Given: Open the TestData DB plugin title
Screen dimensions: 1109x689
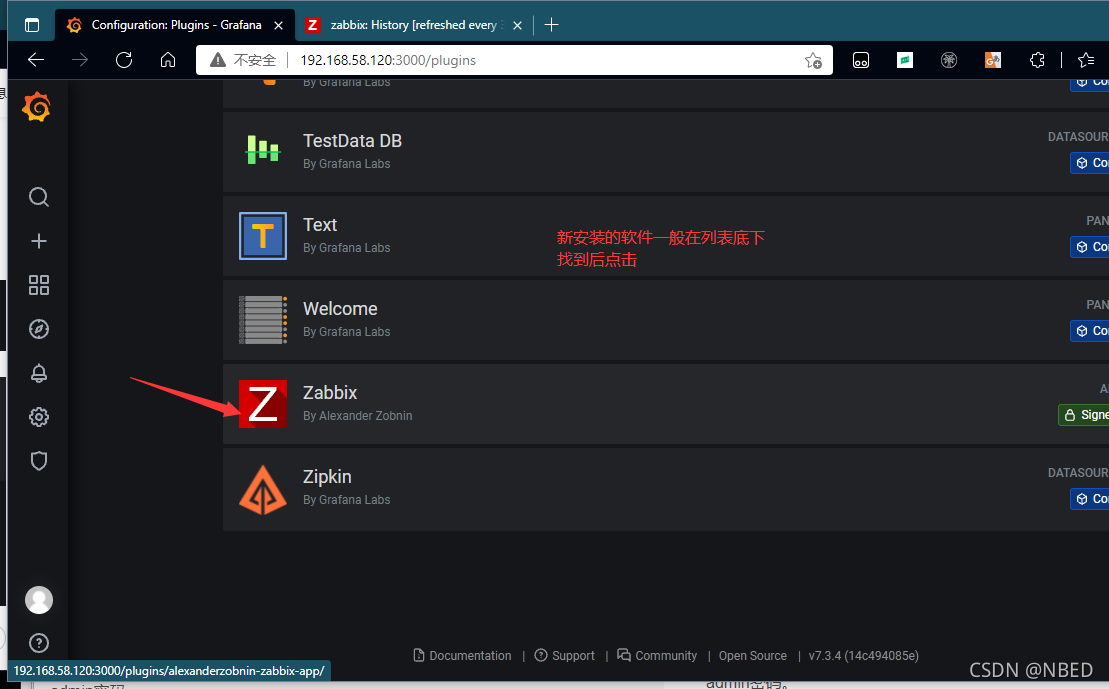Looking at the screenshot, I should coord(352,141).
